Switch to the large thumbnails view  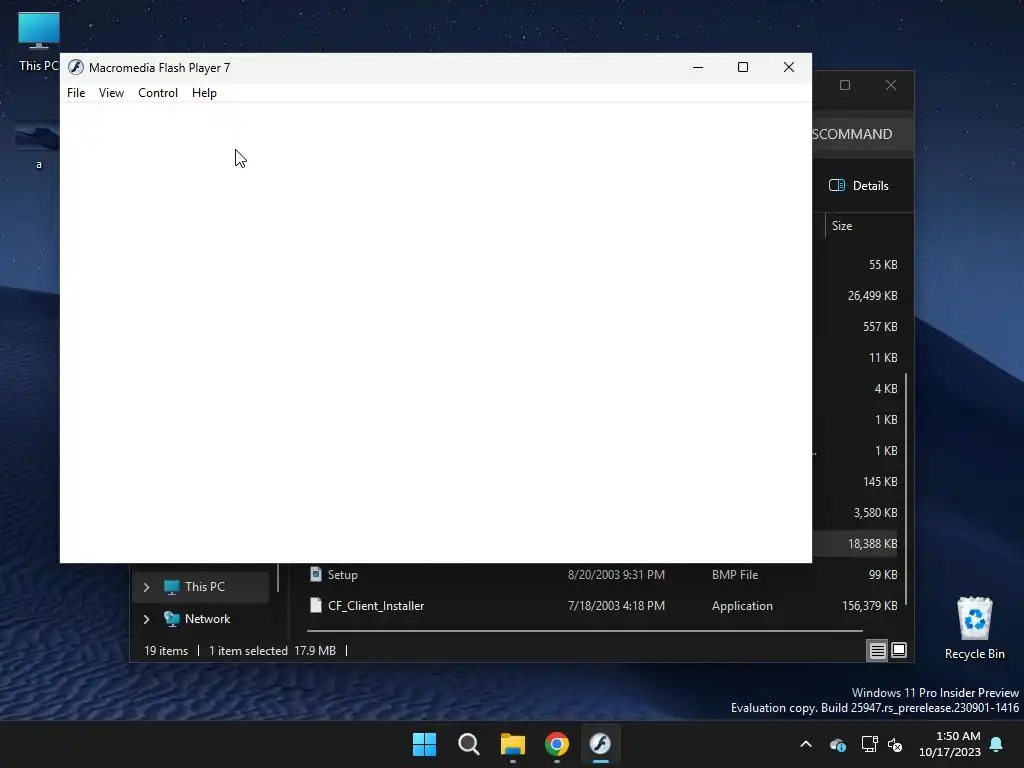(x=899, y=650)
